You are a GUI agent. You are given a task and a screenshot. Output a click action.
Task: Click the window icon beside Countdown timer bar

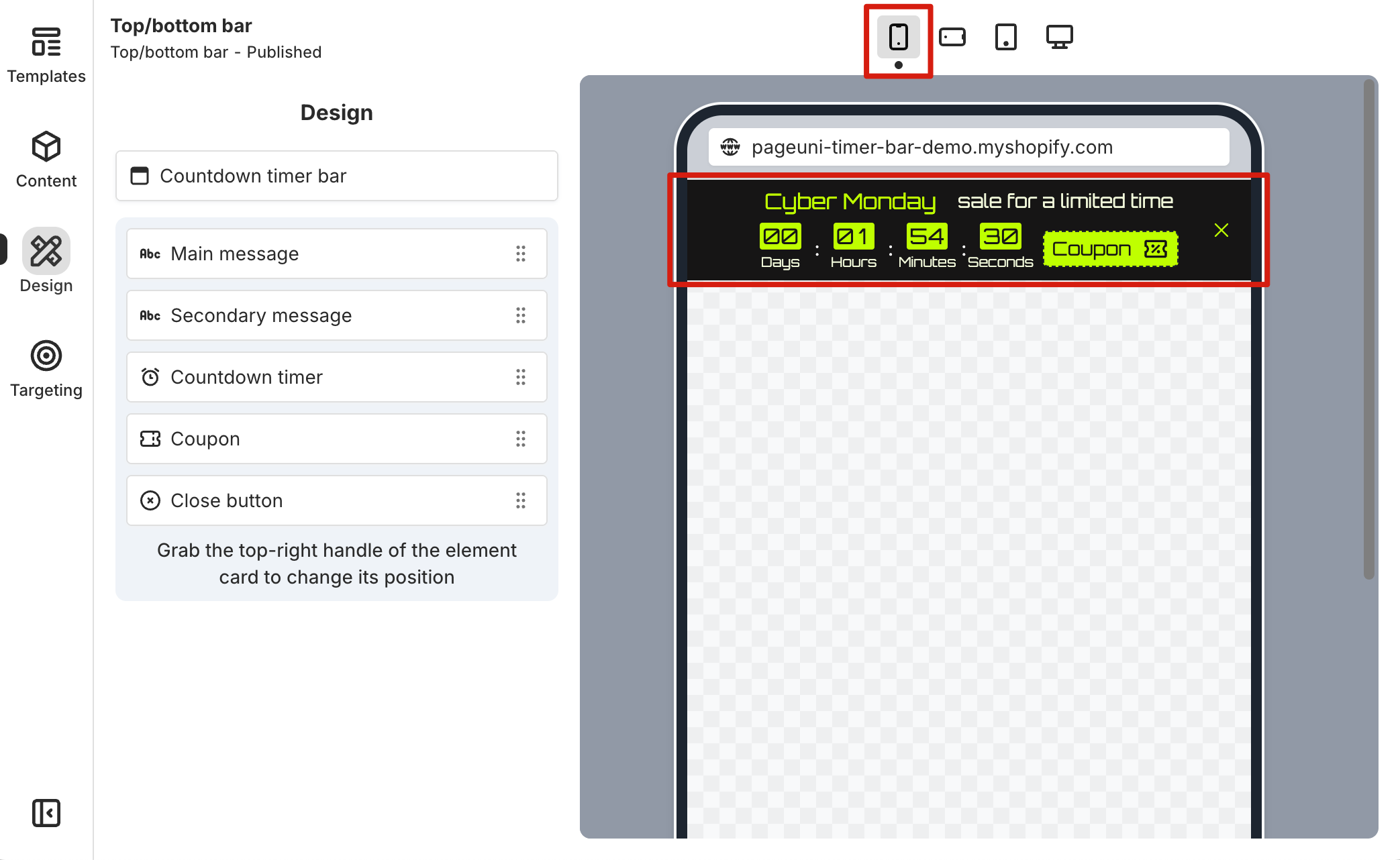click(x=140, y=176)
